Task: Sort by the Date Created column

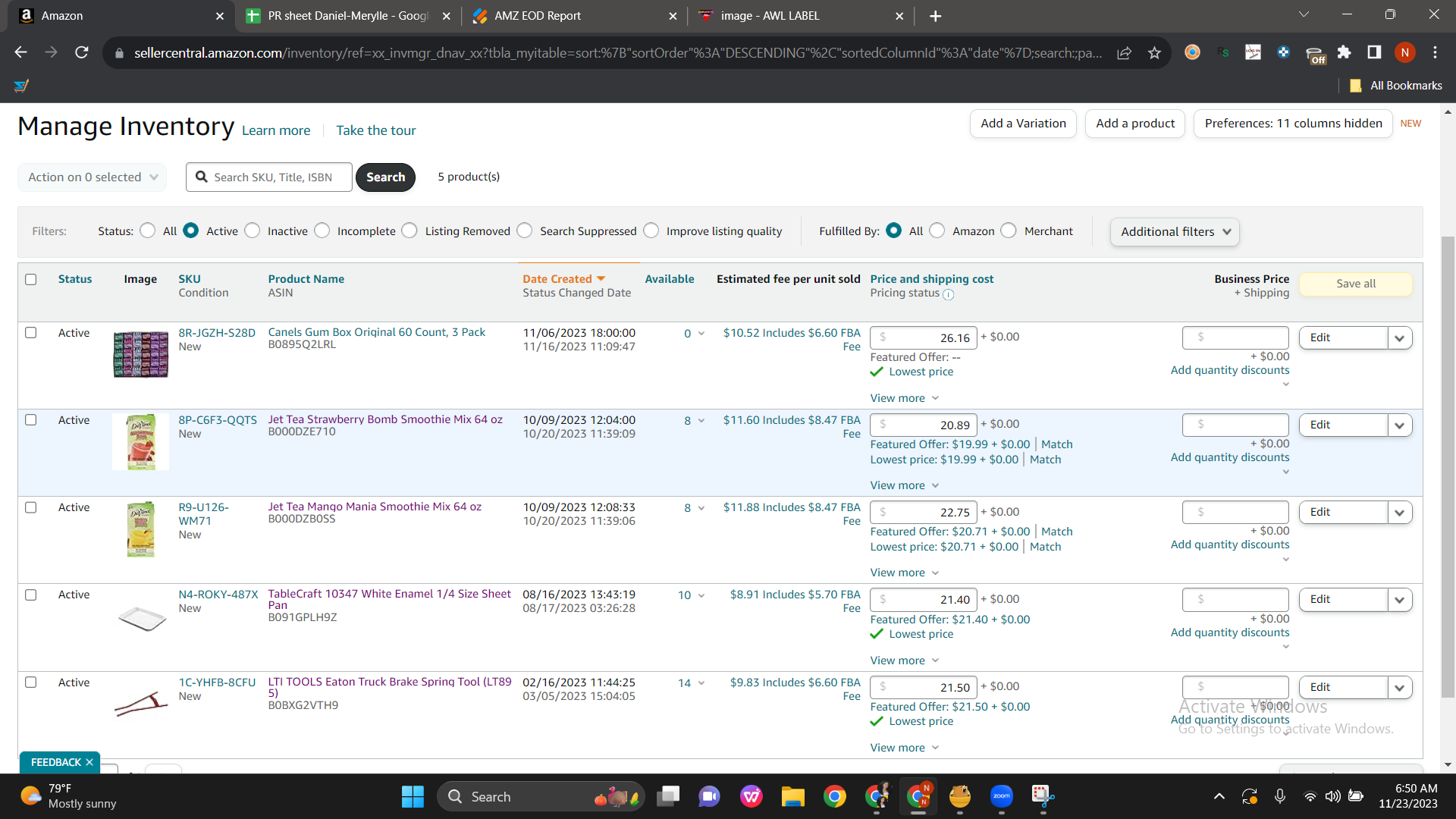Action: 563,279
